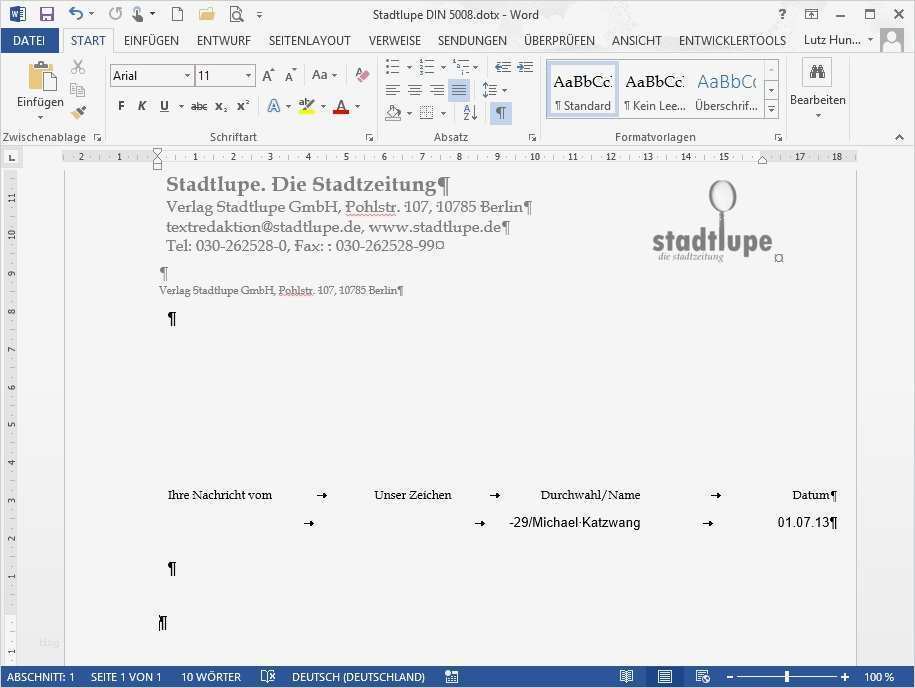Switch to the EINFÜGEN ribbon tab
The height and width of the screenshot is (688, 915).
tap(151, 41)
